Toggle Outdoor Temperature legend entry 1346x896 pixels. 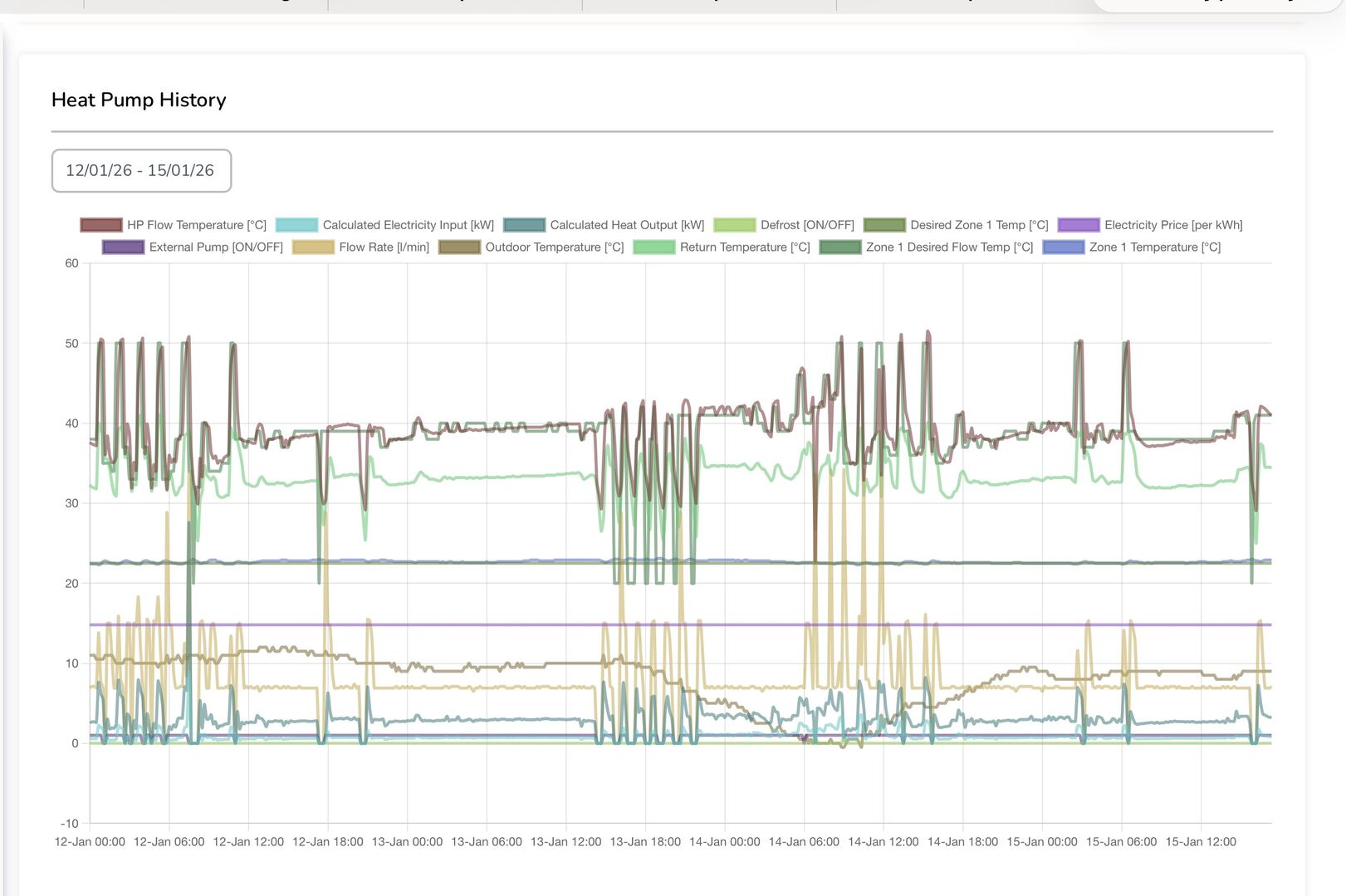pyautogui.click(x=531, y=247)
